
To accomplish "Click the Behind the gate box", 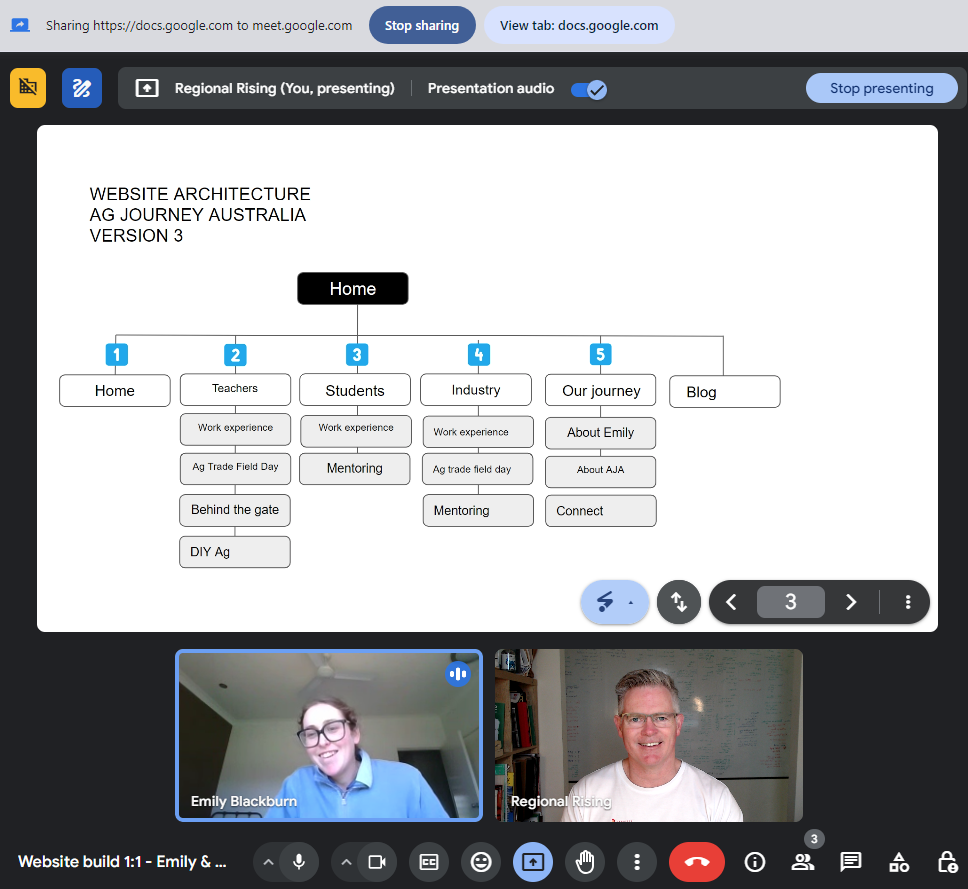I will click(235, 510).
